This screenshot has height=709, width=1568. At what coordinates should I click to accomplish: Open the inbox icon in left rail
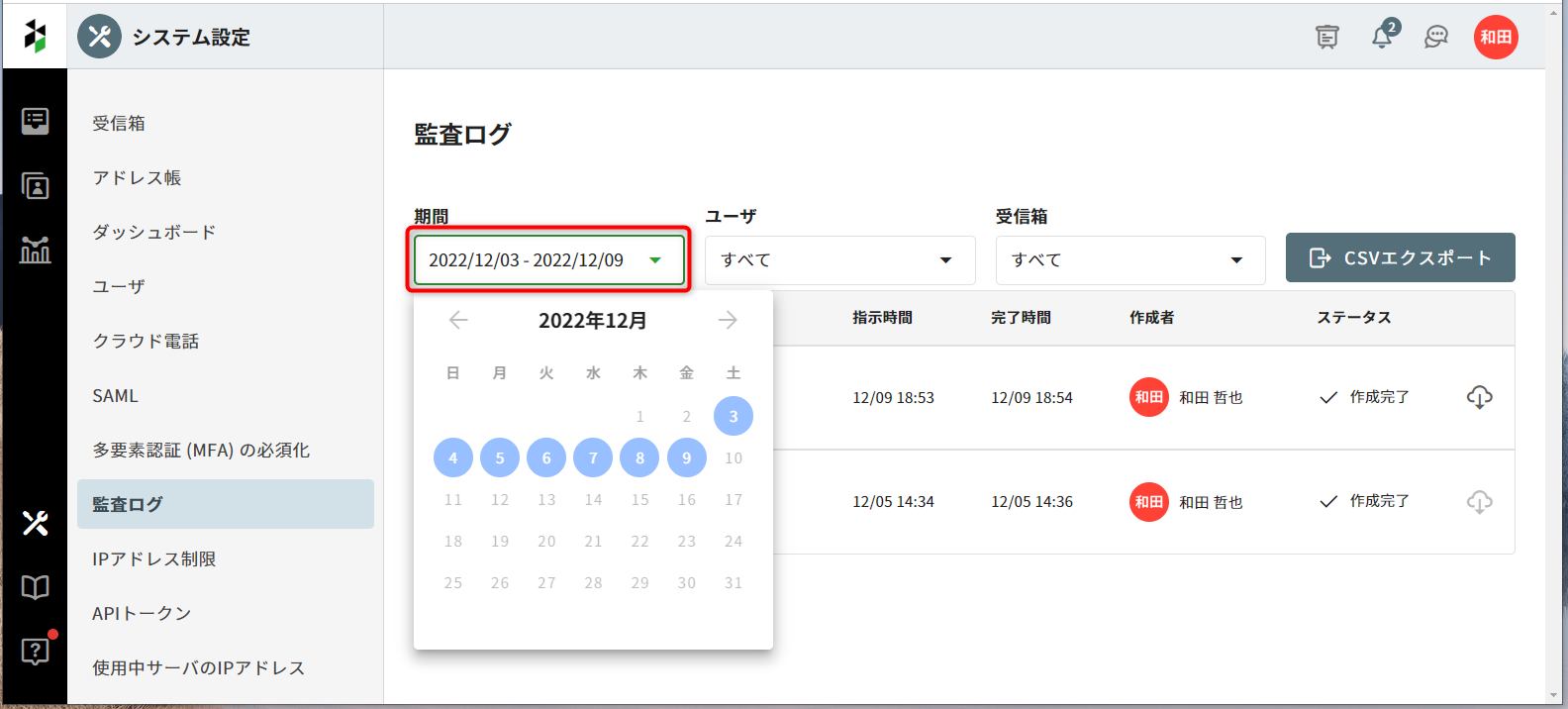[36, 121]
